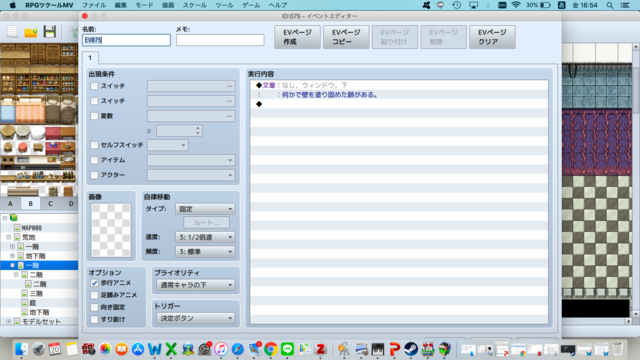
Task: Open the ゲーム menu
Action: coord(251,5)
